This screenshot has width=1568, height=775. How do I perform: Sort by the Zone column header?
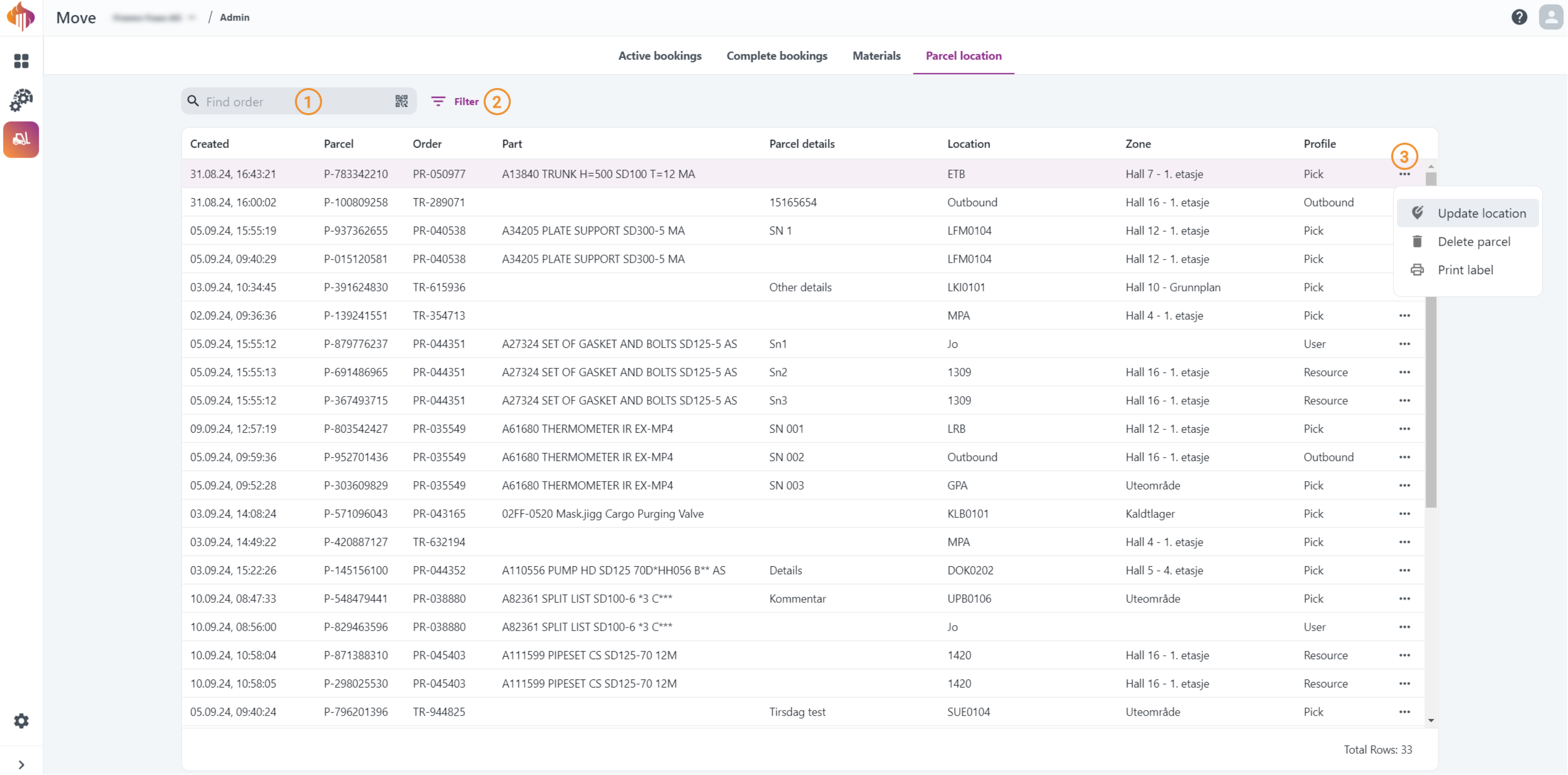tap(1138, 143)
